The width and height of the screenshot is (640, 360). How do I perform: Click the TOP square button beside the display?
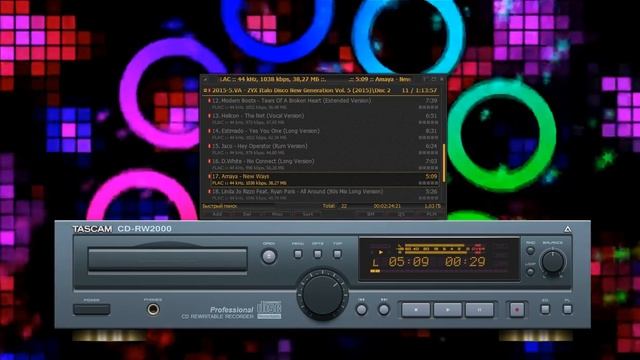coord(337,254)
